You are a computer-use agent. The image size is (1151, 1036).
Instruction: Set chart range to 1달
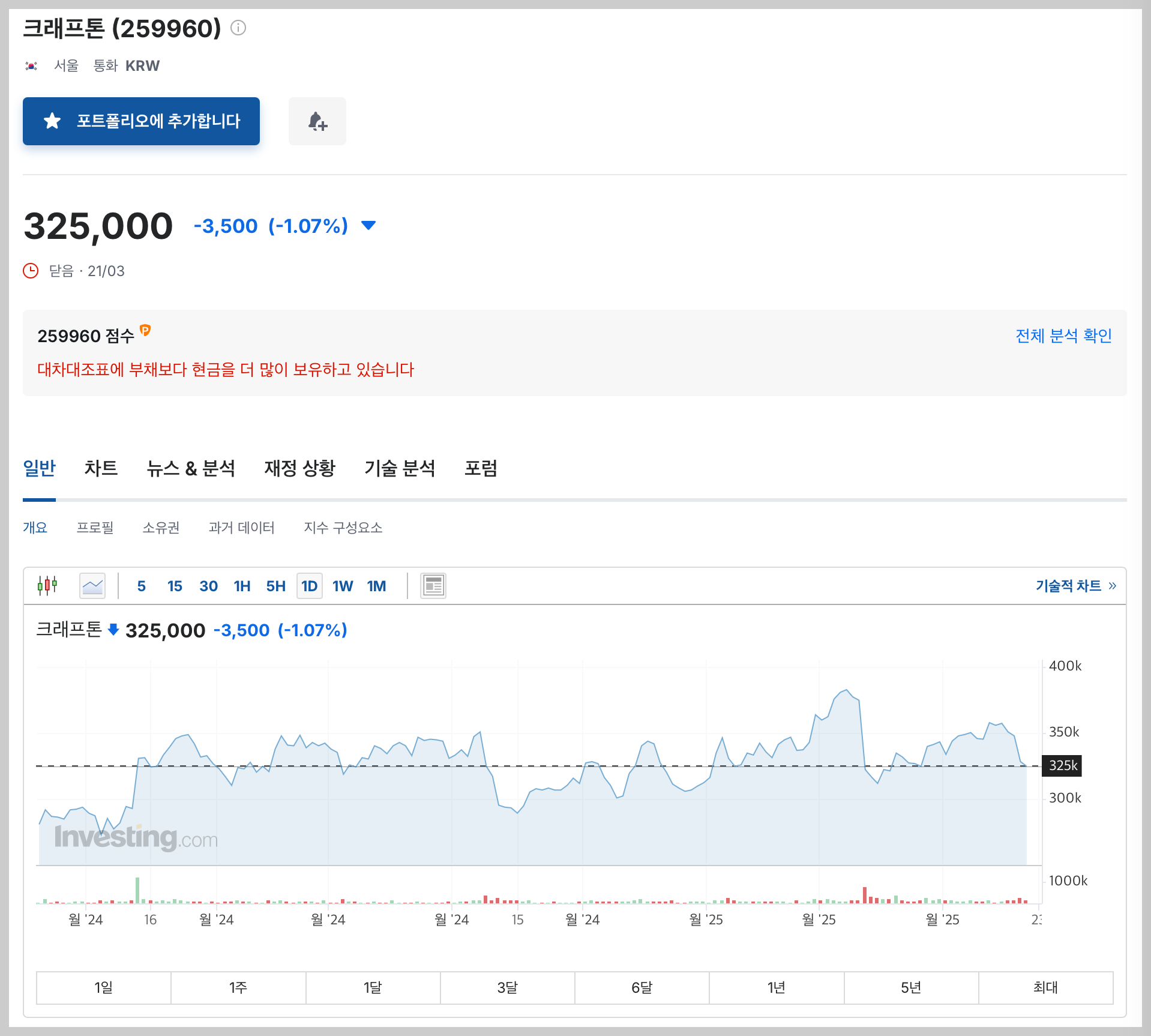(x=373, y=987)
